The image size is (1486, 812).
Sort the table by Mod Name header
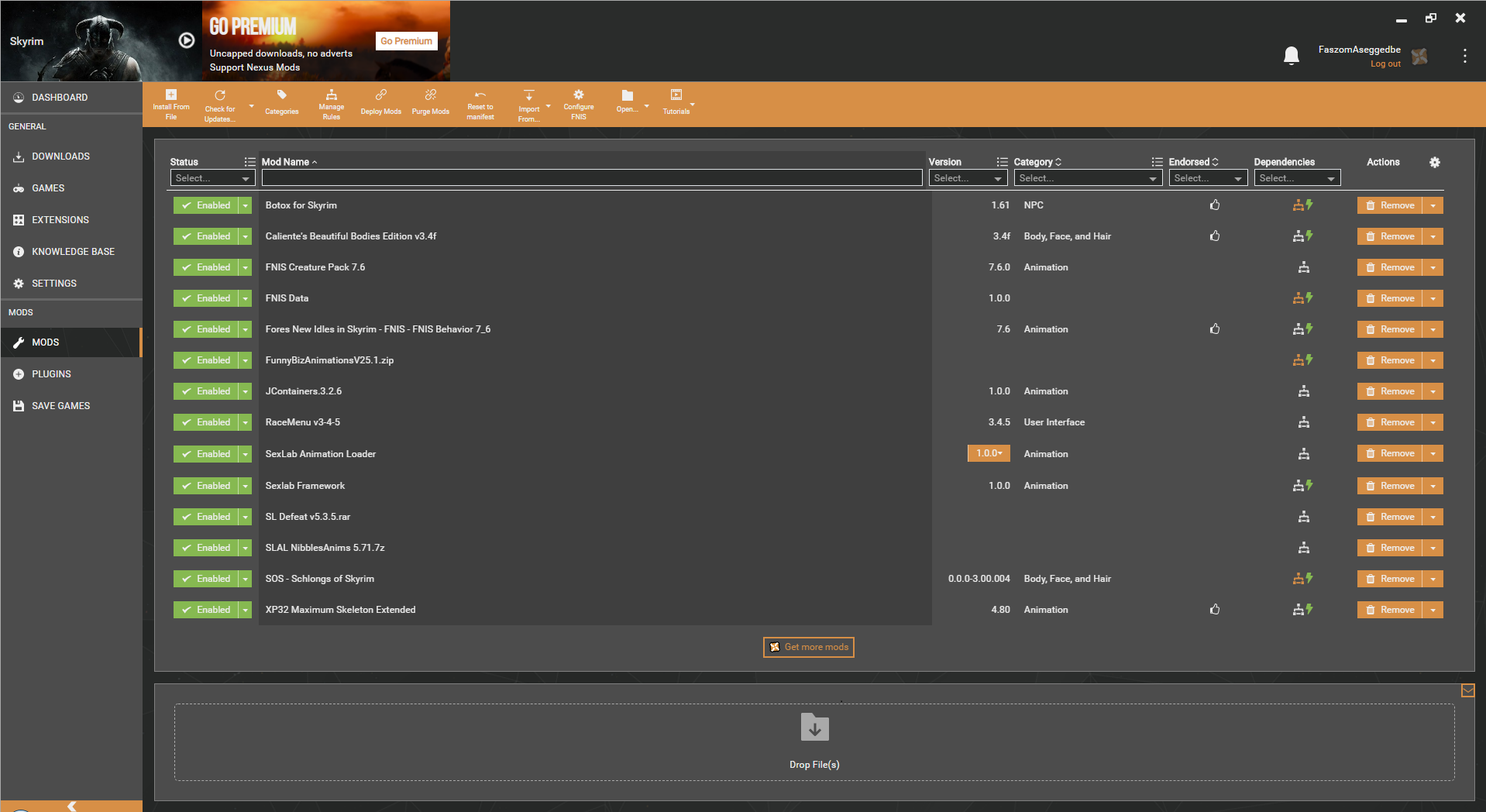[x=289, y=162]
